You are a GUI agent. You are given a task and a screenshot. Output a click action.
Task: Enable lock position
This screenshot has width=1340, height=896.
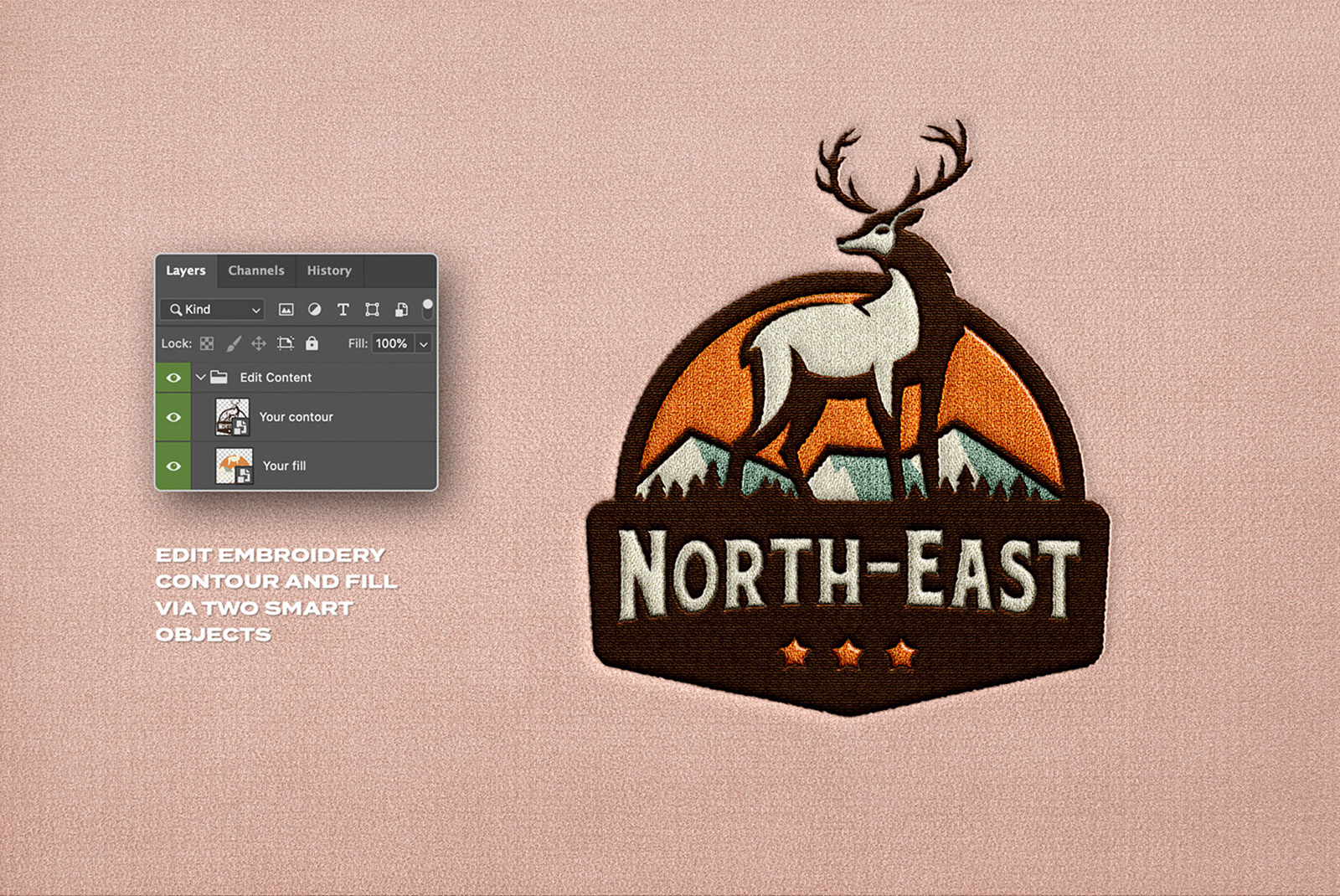pos(259,343)
